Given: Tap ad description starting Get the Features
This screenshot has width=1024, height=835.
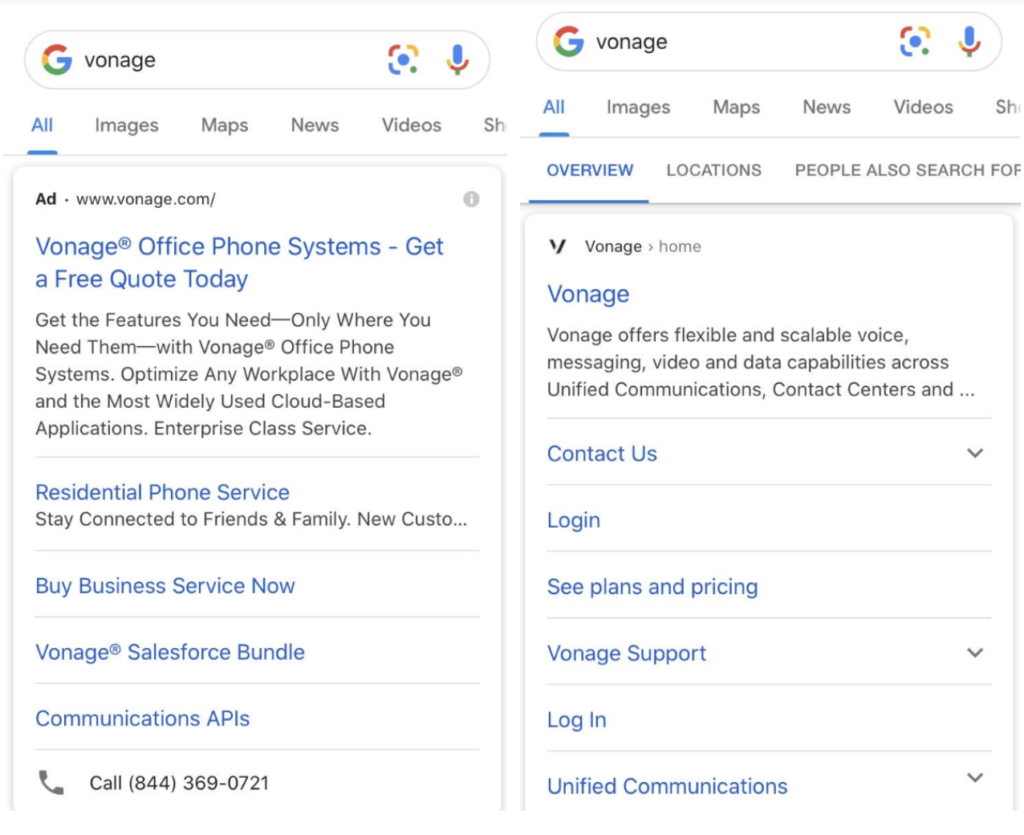Looking at the screenshot, I should (x=249, y=374).
